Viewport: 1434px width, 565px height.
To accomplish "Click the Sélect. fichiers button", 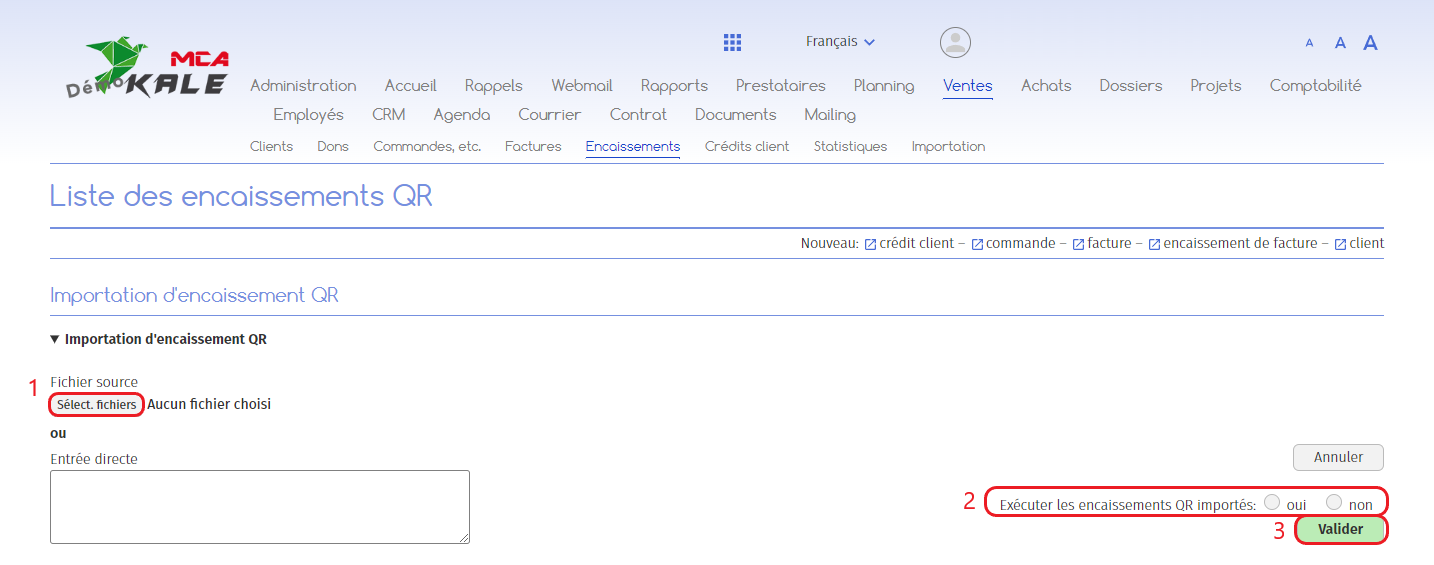I will point(97,405).
